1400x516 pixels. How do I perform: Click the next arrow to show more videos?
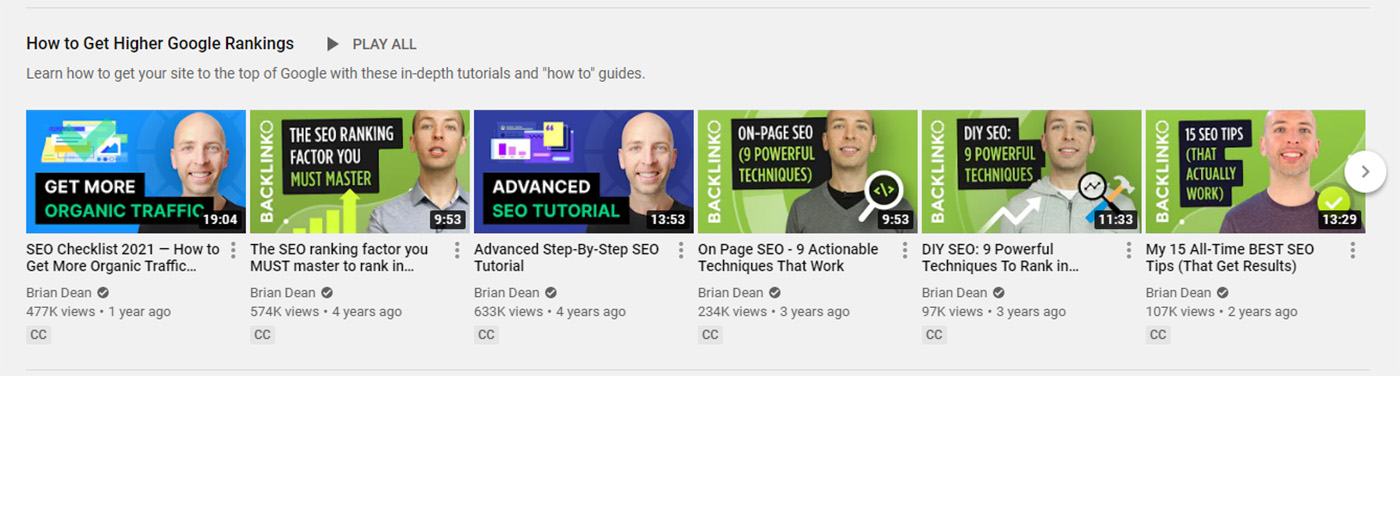pos(1365,172)
